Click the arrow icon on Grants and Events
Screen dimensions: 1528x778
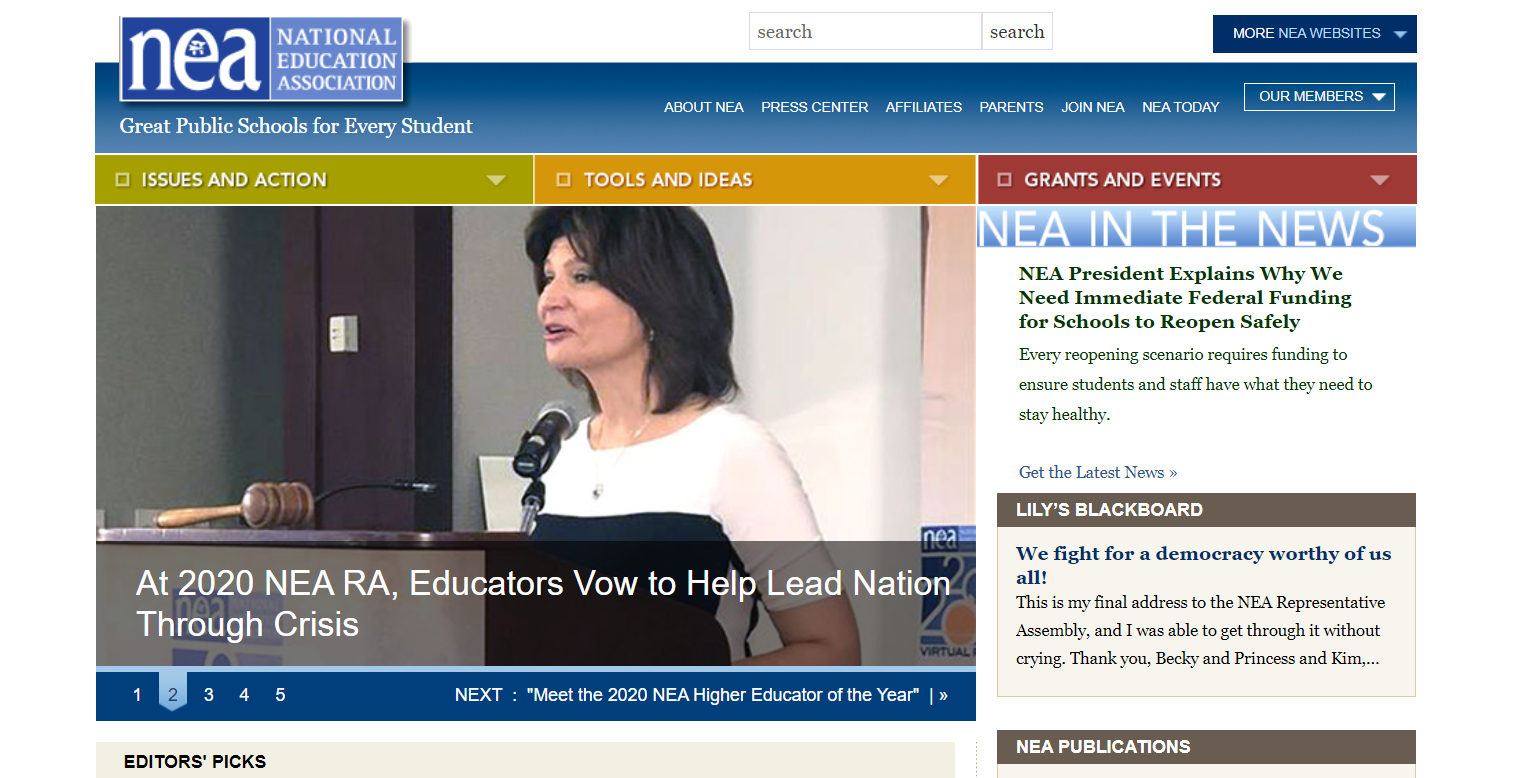(x=1380, y=181)
